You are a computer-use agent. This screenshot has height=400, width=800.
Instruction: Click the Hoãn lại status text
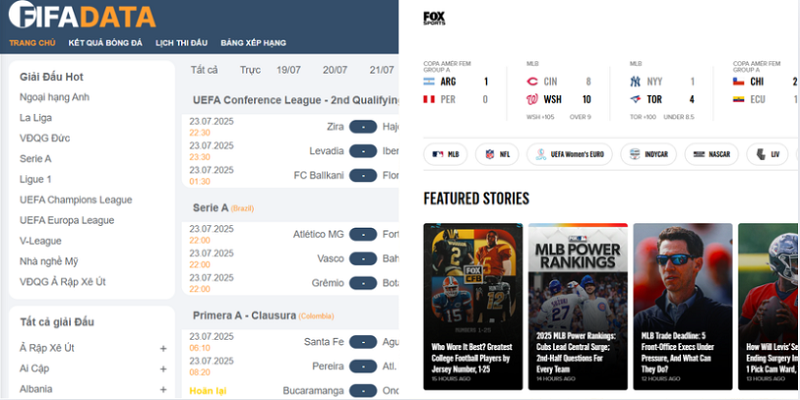208,391
